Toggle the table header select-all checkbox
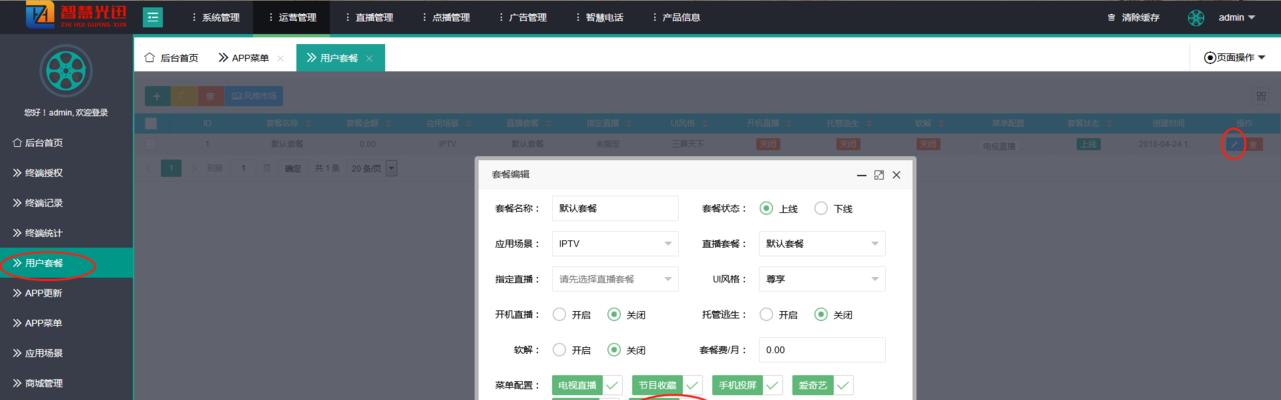Screen dimensions: 1281x400 (152, 123)
